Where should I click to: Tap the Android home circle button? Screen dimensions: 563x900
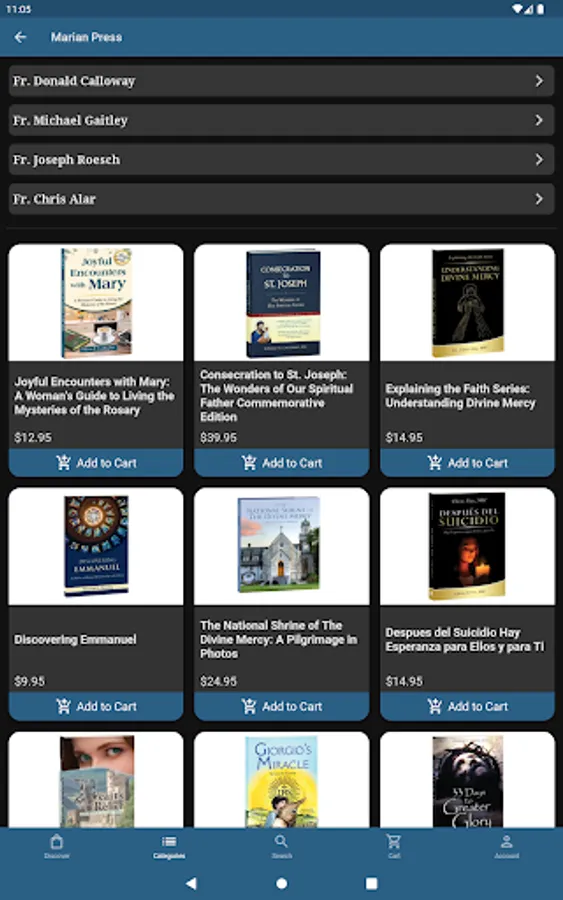pyautogui.click(x=281, y=883)
